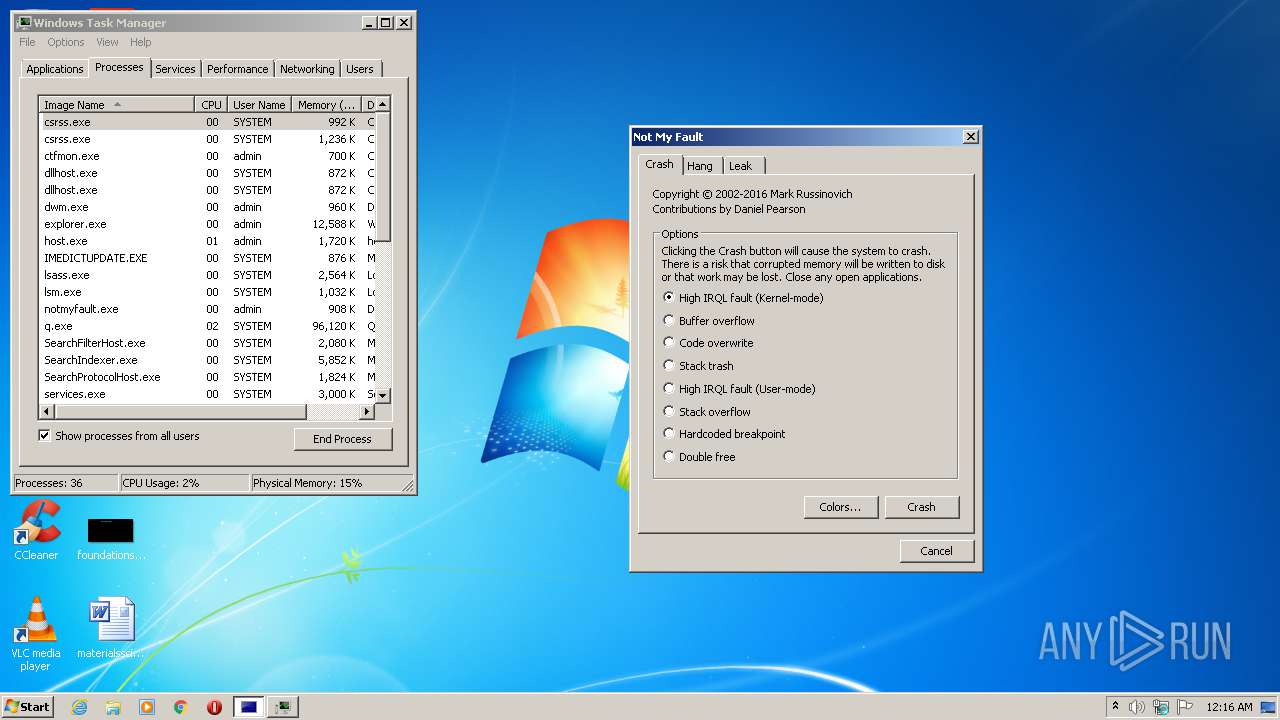Image resolution: width=1280 pixels, height=720 pixels.
Task: Select the notmyfault.exe process row
Action: tap(207, 309)
